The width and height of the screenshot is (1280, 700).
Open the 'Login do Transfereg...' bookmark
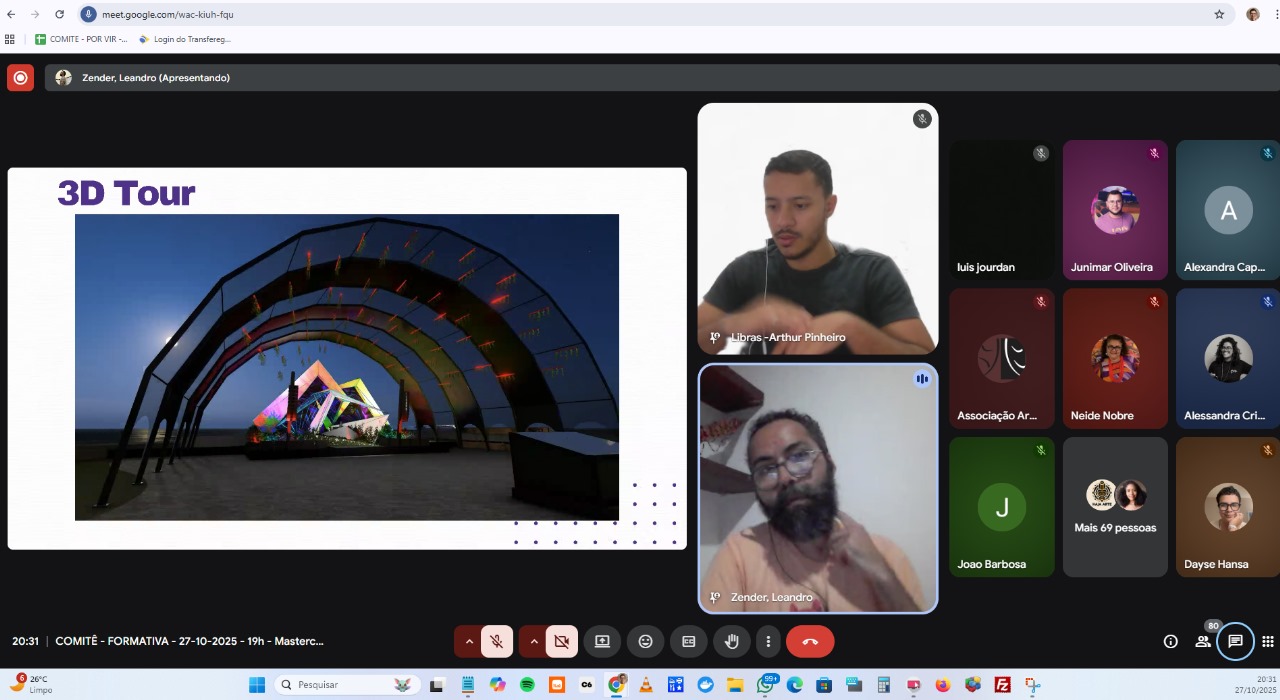coord(185,39)
